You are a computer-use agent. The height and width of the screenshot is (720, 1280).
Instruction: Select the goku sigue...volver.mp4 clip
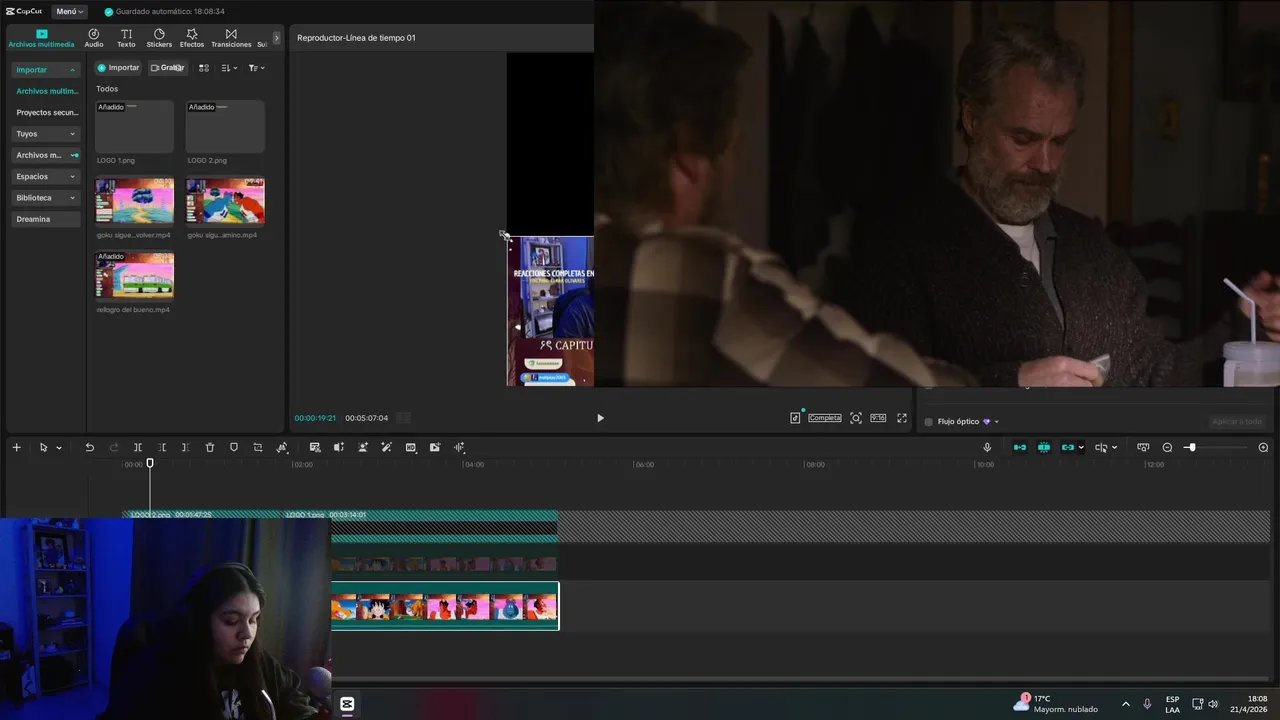(x=134, y=201)
